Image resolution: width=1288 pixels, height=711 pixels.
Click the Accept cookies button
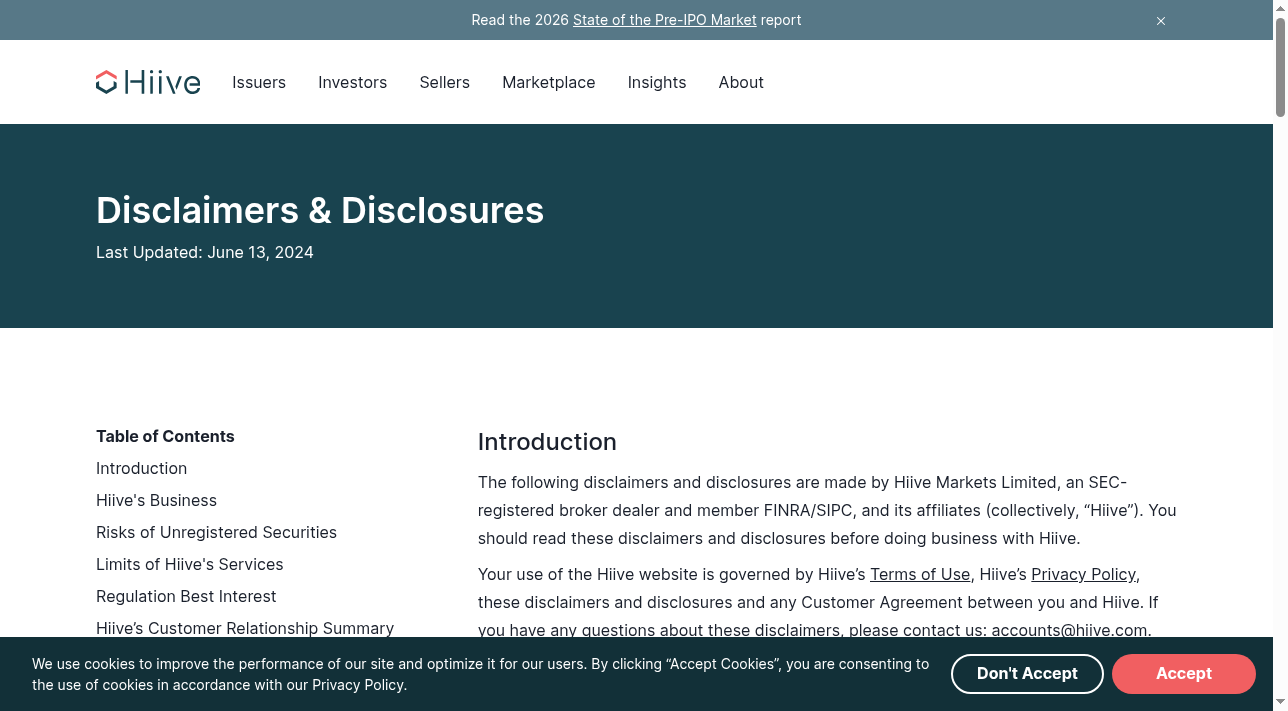1184,674
